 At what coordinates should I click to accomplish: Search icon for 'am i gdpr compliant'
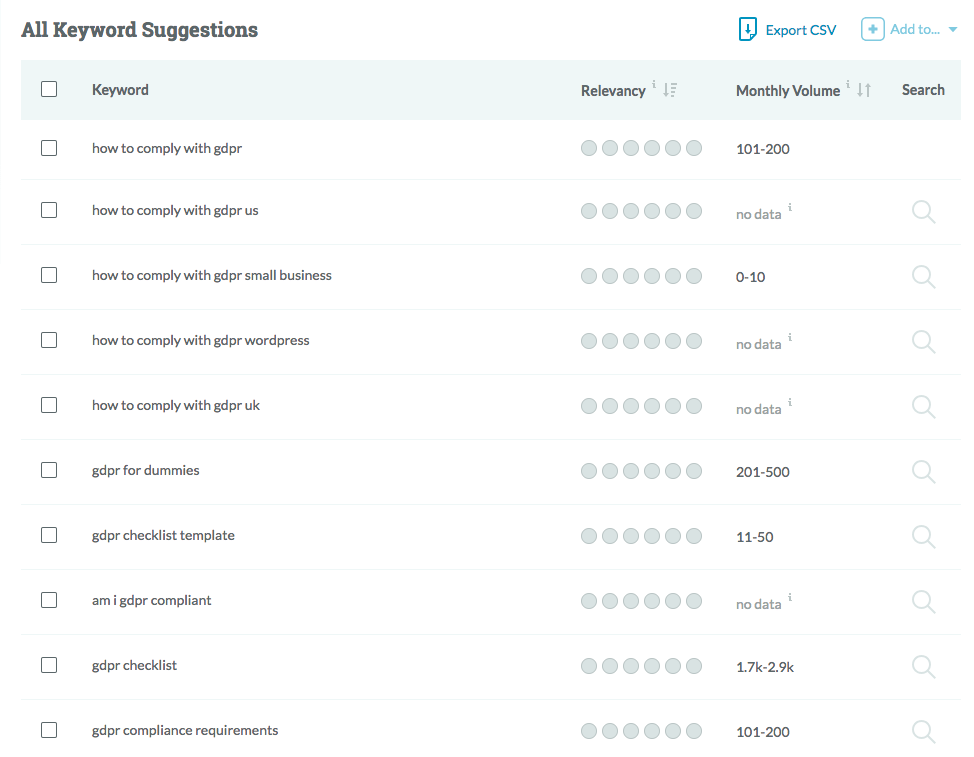[924, 602]
